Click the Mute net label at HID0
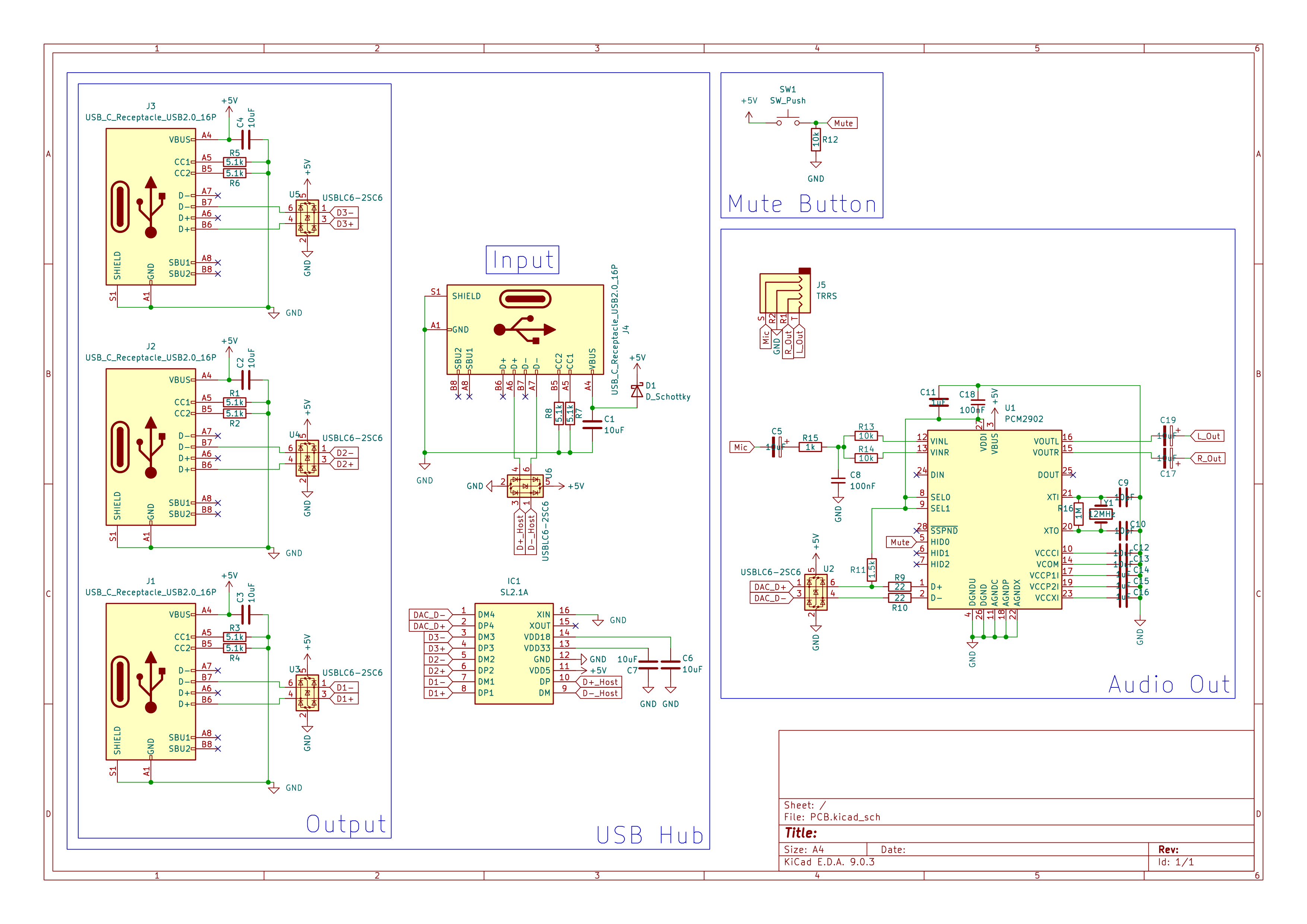Image resolution: width=1307 pixels, height=924 pixels. [901, 542]
